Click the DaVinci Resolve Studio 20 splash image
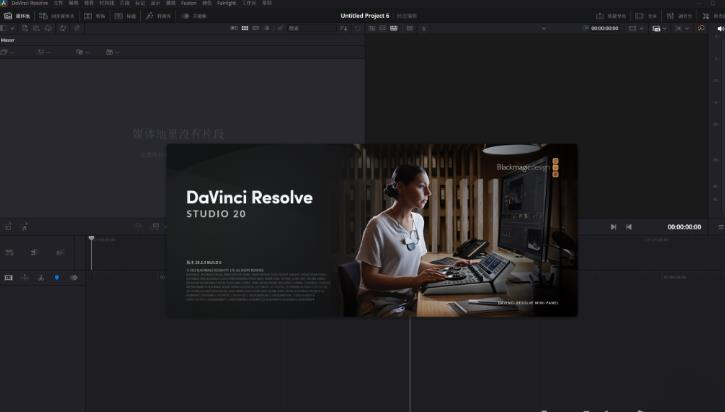The height and width of the screenshot is (412, 725). pos(372,230)
